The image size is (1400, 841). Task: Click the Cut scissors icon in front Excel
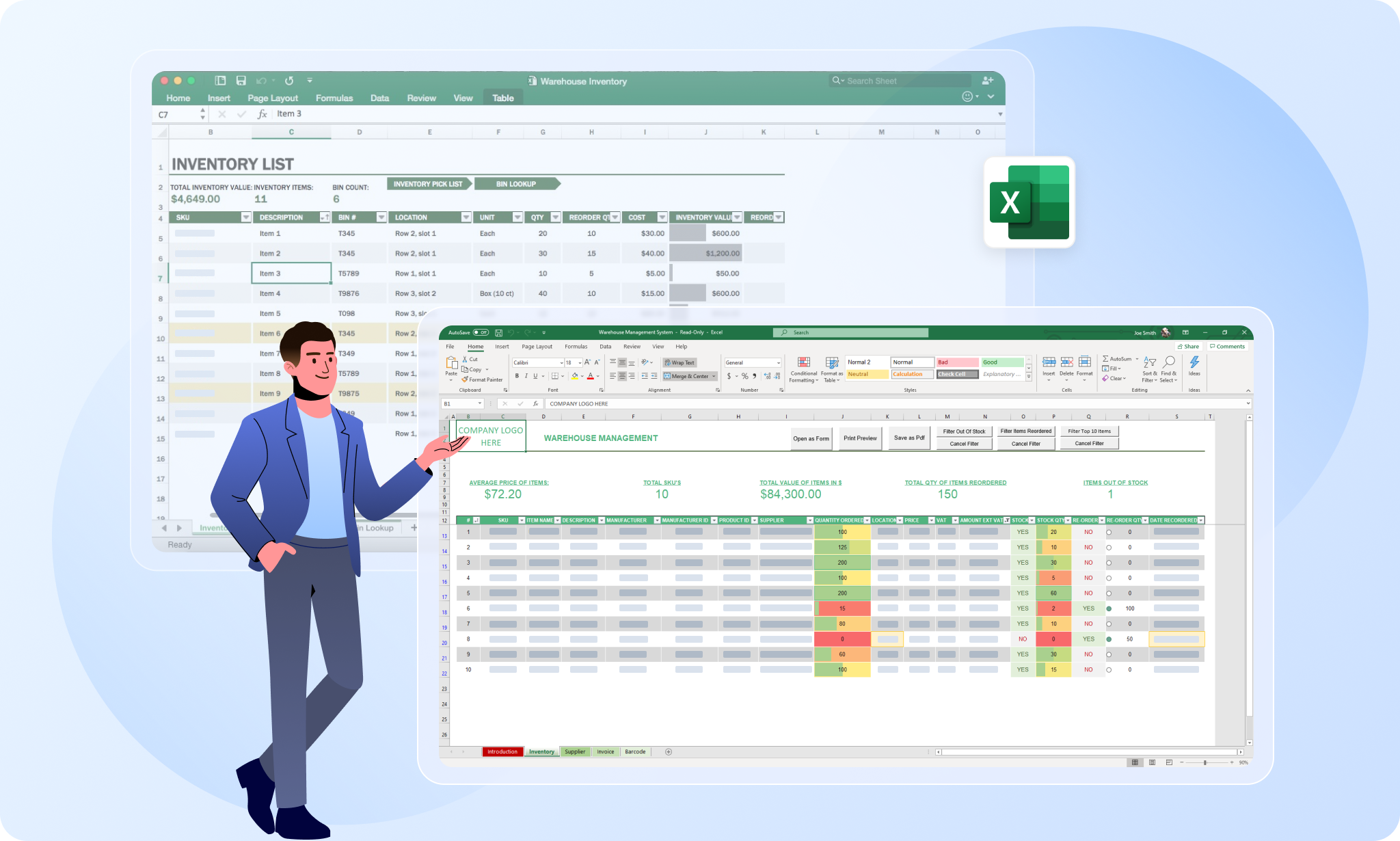click(x=466, y=359)
